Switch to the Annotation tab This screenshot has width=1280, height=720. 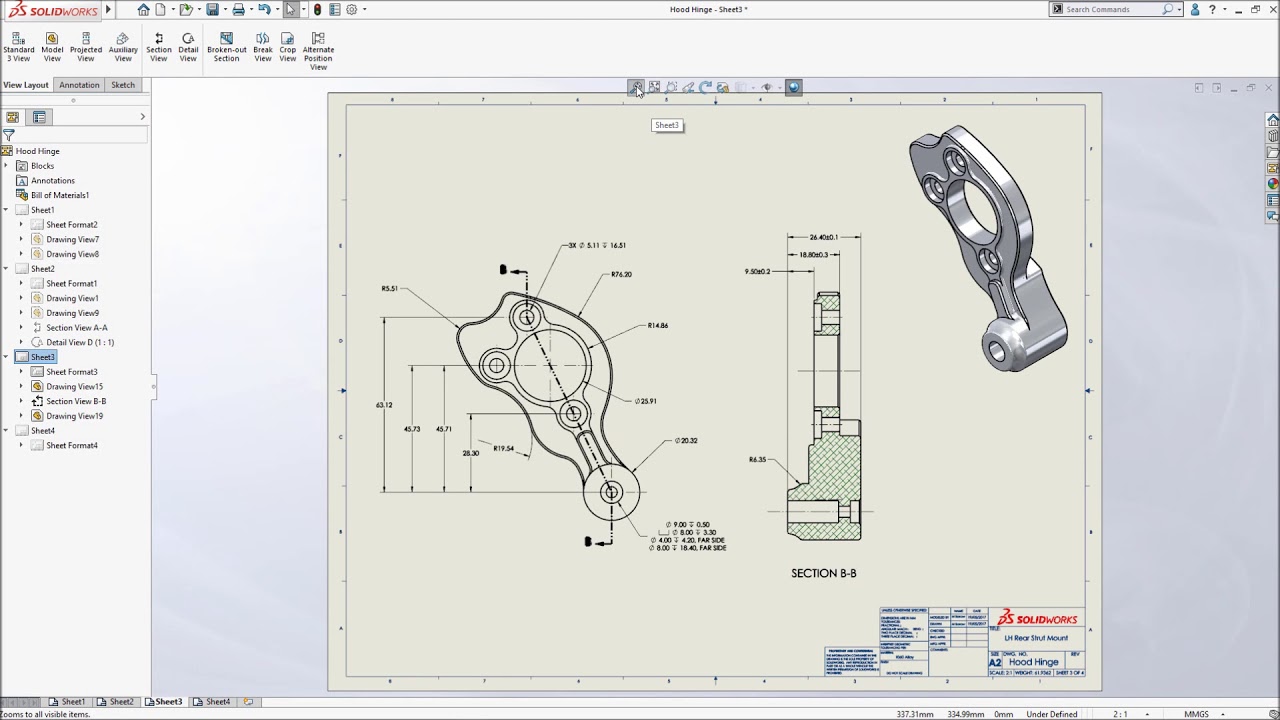pyautogui.click(x=79, y=85)
